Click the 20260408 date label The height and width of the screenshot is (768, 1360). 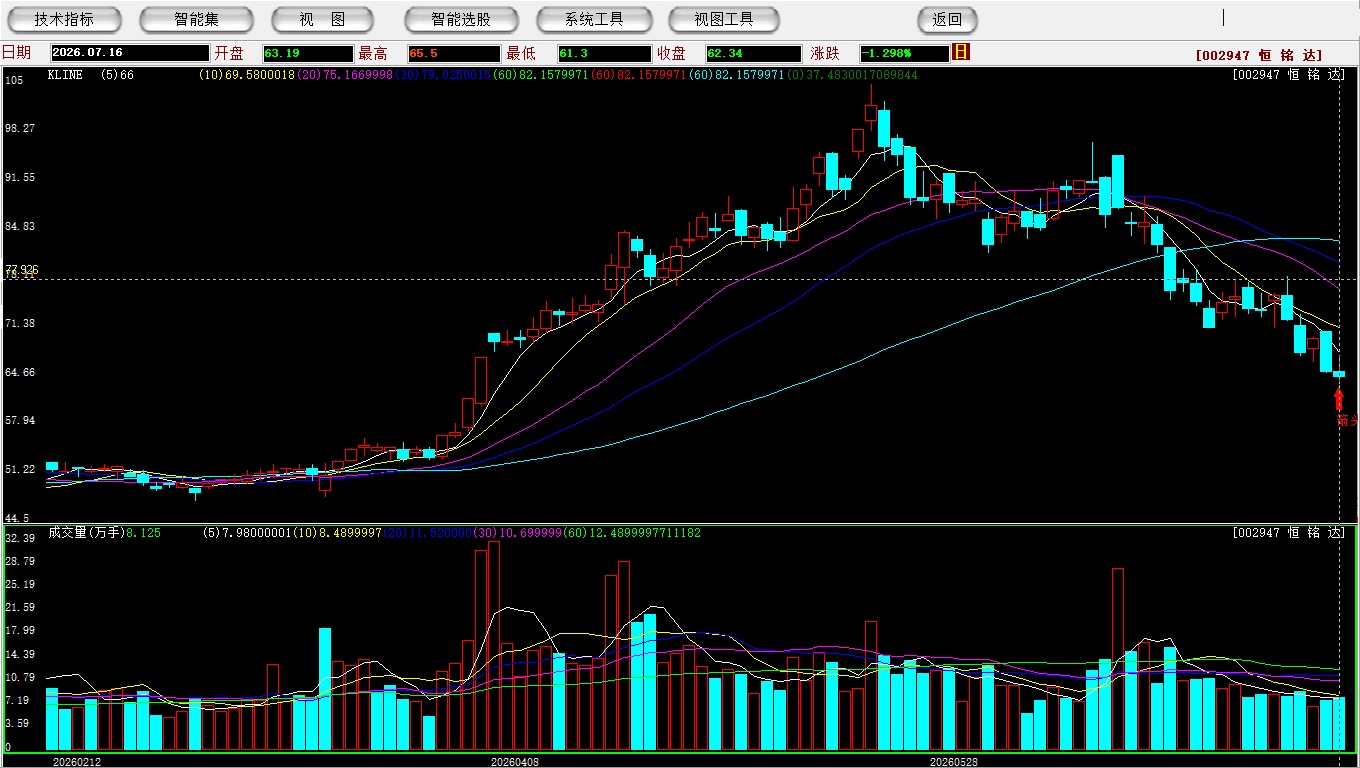pos(514,762)
